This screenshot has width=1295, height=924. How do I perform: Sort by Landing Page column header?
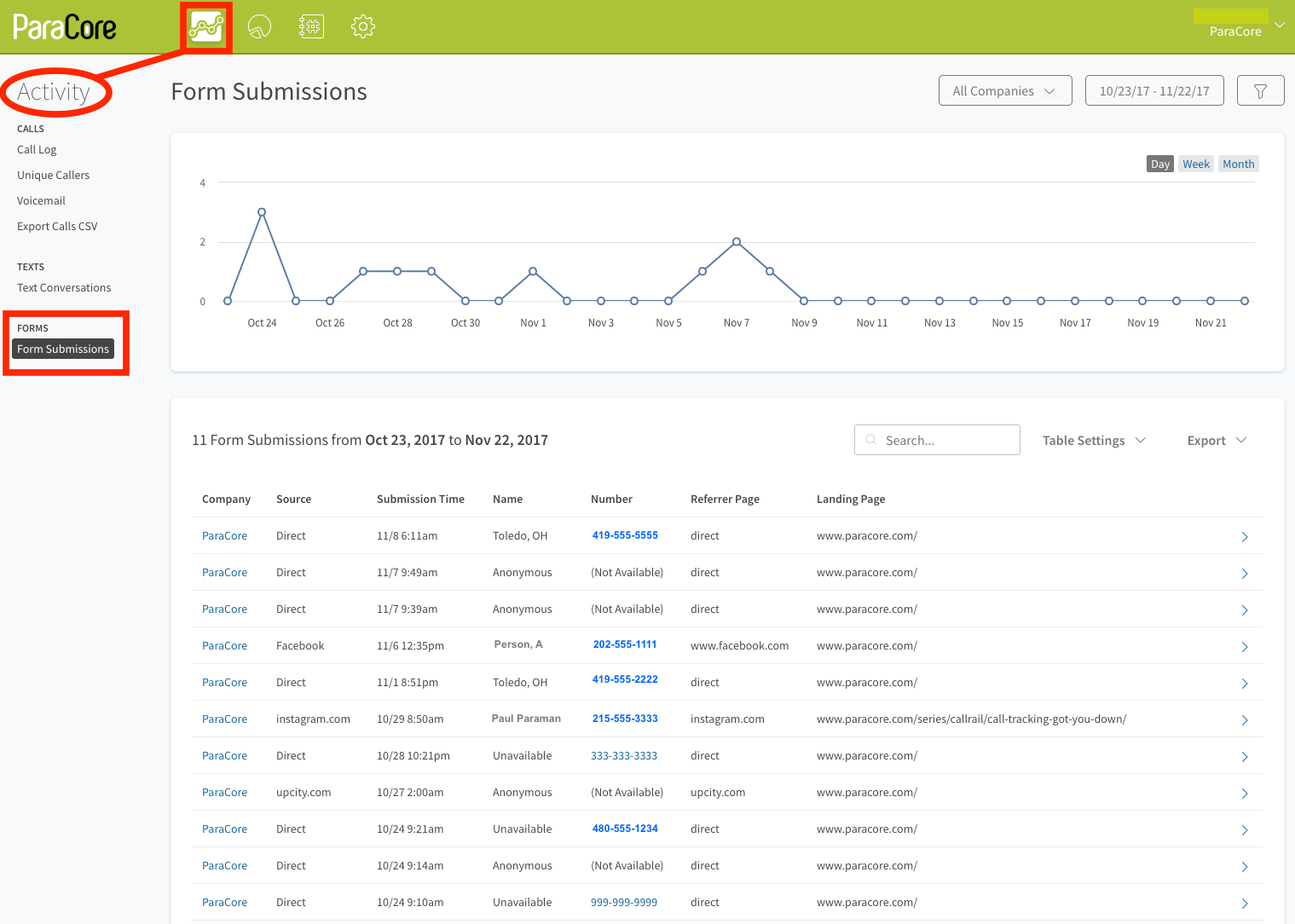(x=851, y=499)
